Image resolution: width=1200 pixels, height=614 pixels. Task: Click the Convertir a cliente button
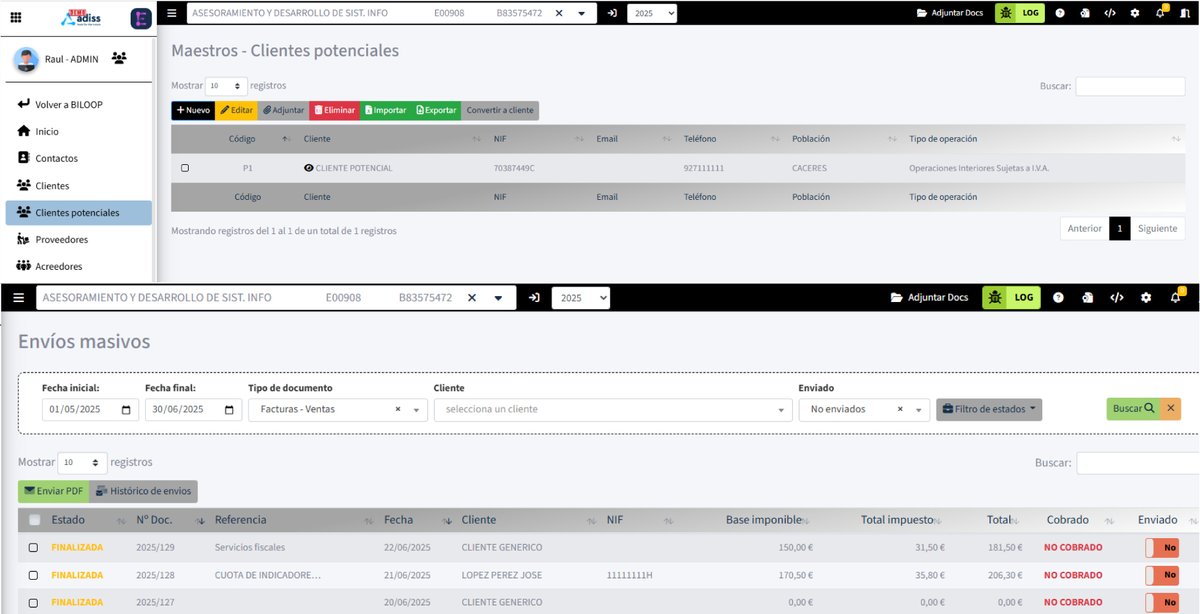pyautogui.click(x=498, y=110)
